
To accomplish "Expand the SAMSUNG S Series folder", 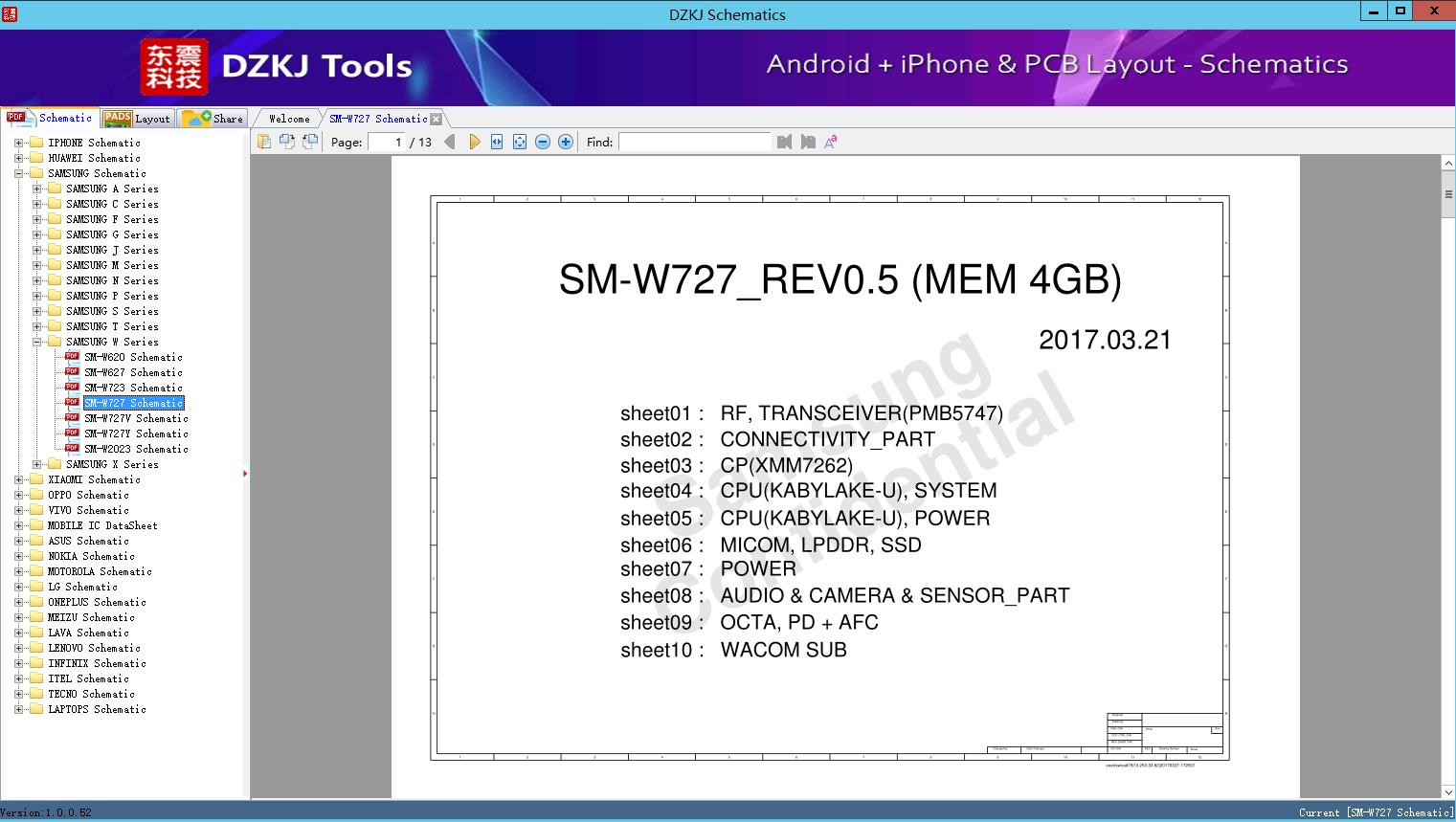I will [36, 311].
